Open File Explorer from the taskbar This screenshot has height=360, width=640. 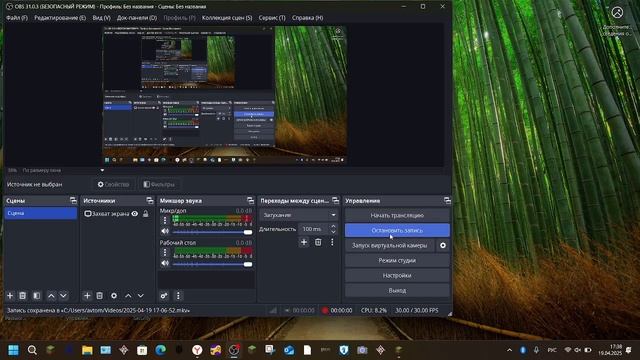(87, 350)
